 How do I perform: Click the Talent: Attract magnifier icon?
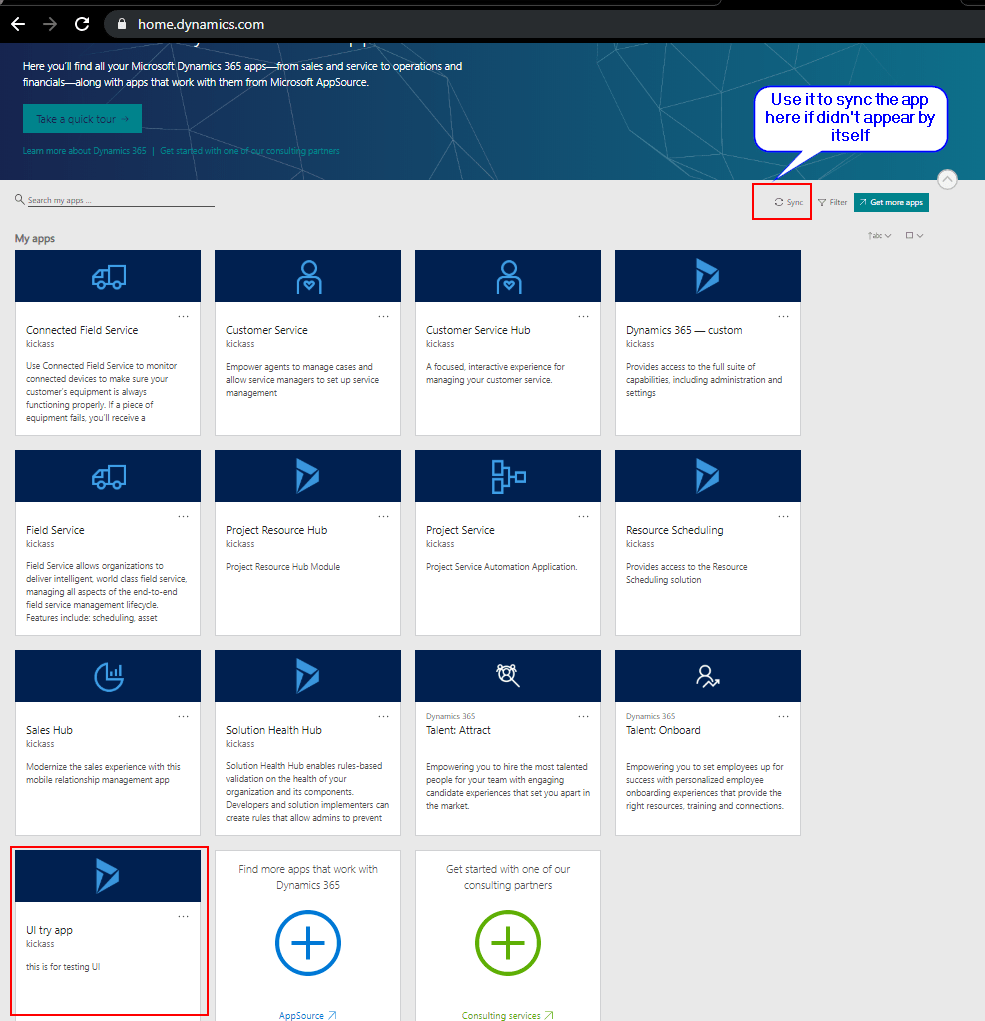click(x=508, y=677)
